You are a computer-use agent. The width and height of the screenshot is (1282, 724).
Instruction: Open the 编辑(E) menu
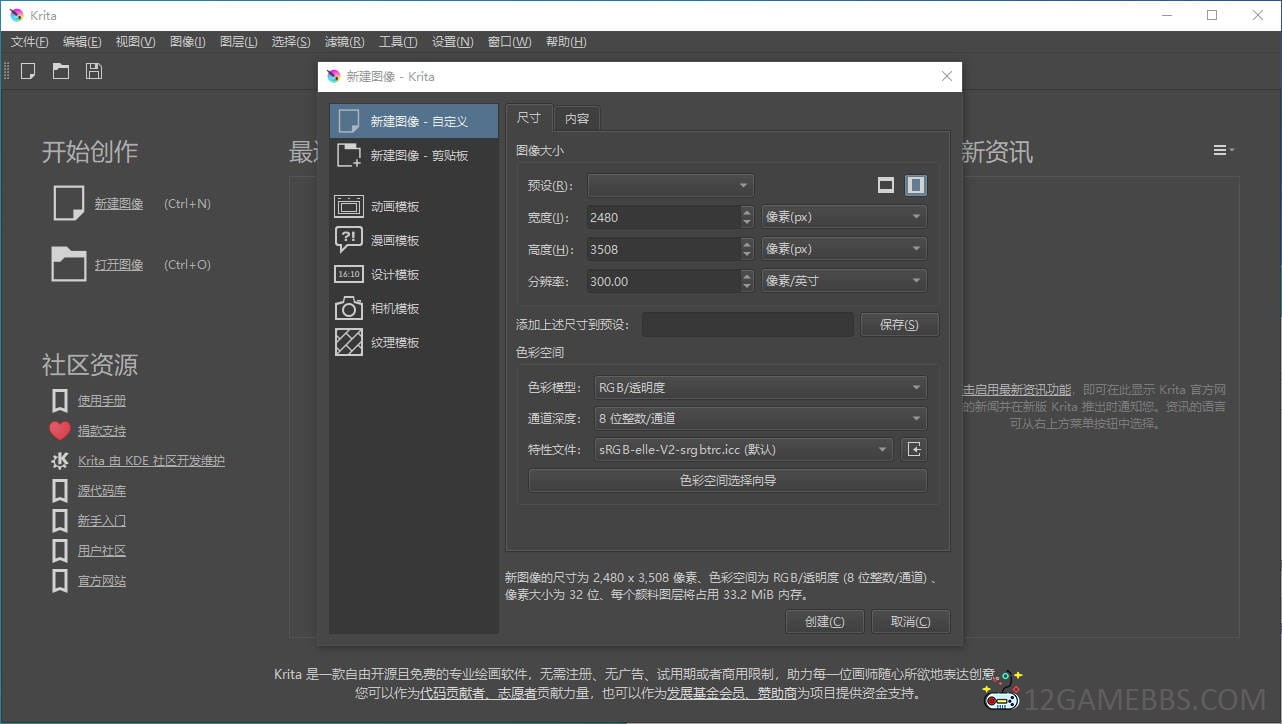point(82,42)
